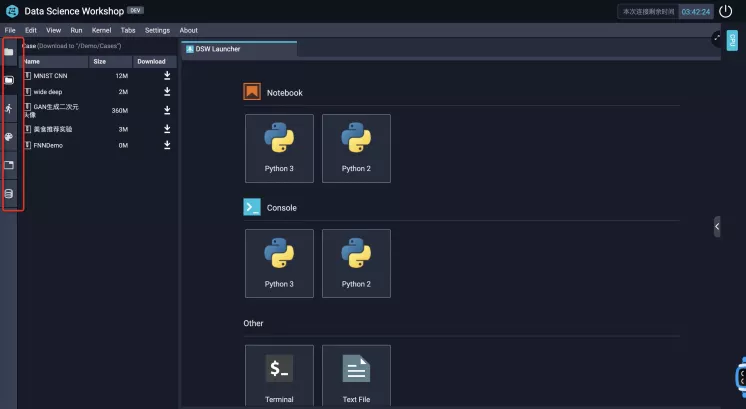Screen dimensions: 746x409
Task: Sort cases by Size column header
Action: (110, 61)
